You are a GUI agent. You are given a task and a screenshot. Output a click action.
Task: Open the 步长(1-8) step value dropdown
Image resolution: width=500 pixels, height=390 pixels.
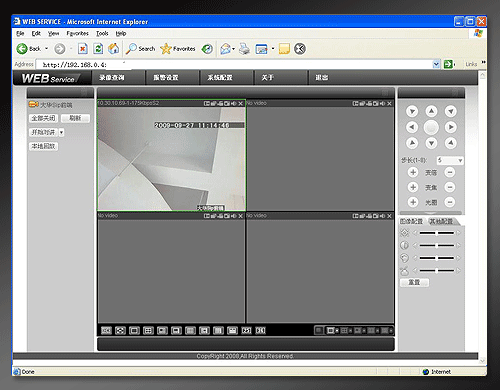tap(460, 161)
